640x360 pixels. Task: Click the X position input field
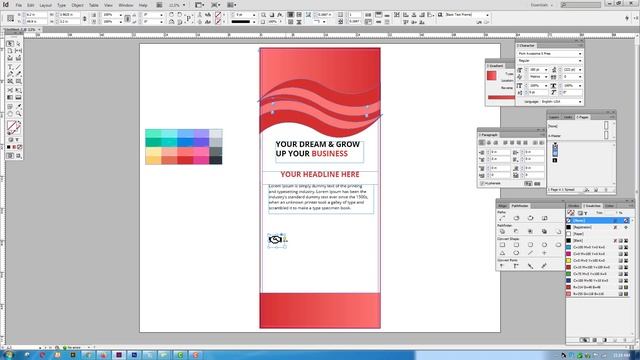click(37, 15)
